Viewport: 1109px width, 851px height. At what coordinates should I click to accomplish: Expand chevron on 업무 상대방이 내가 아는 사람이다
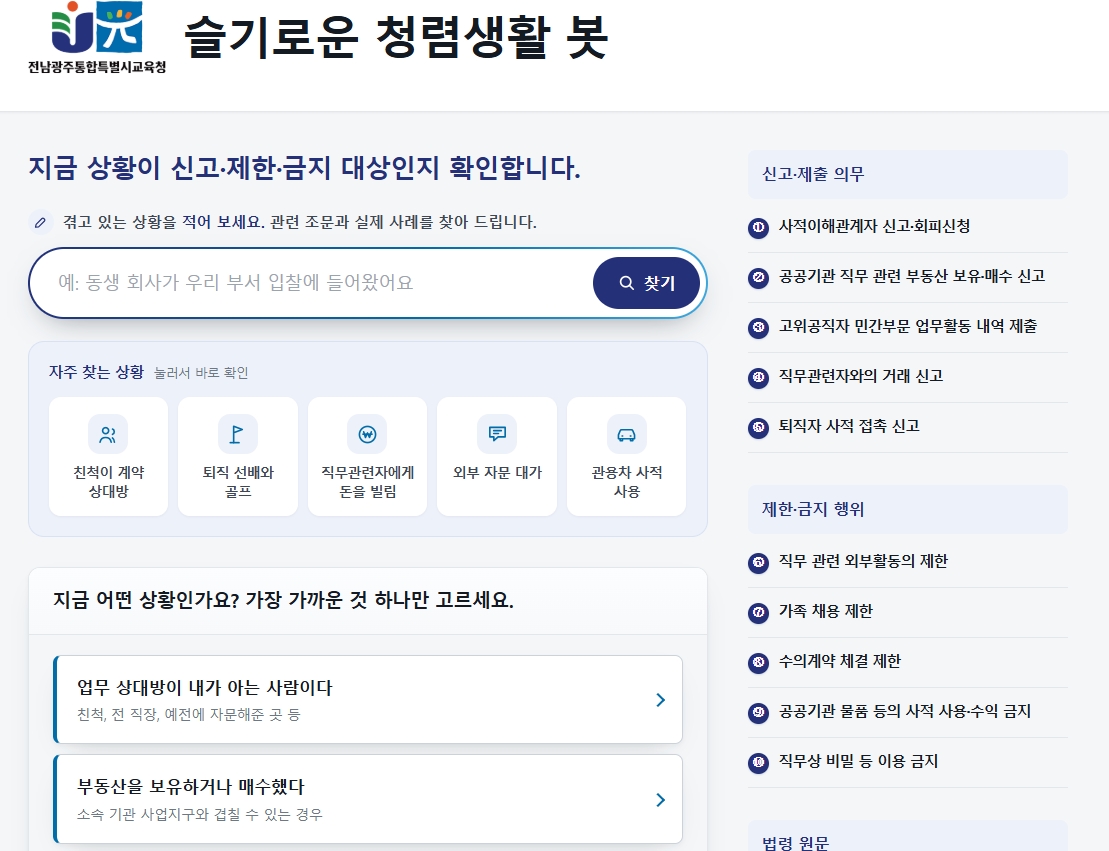pyautogui.click(x=661, y=700)
